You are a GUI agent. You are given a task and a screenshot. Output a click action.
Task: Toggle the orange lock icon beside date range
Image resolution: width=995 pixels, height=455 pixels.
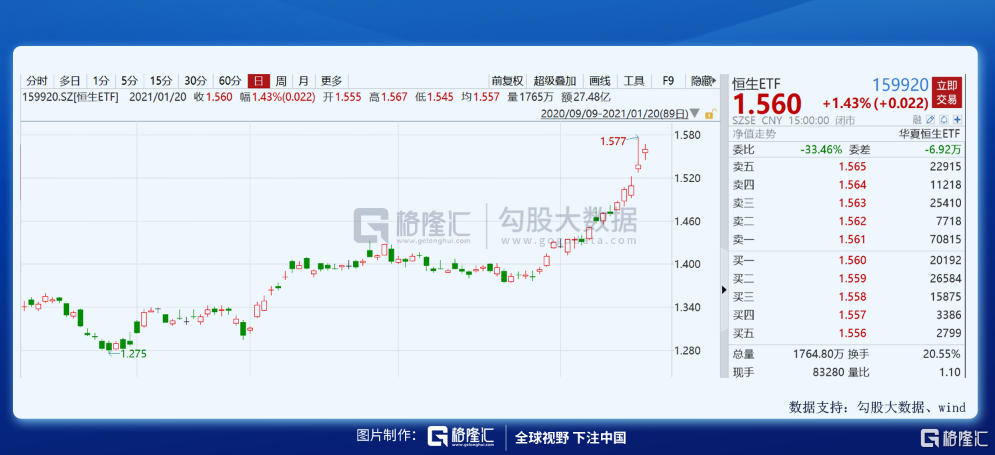(x=711, y=114)
